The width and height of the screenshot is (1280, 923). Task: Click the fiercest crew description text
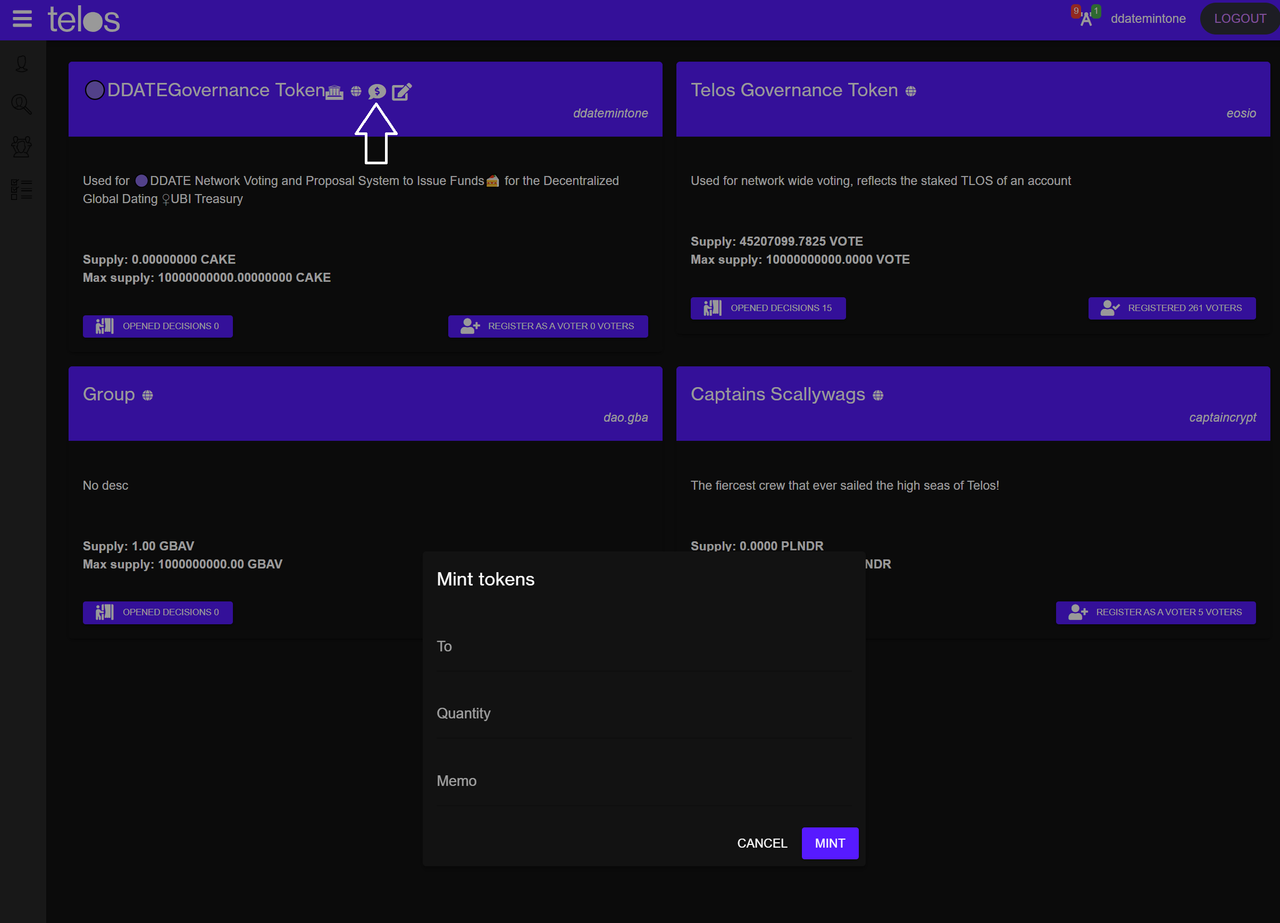(x=845, y=486)
